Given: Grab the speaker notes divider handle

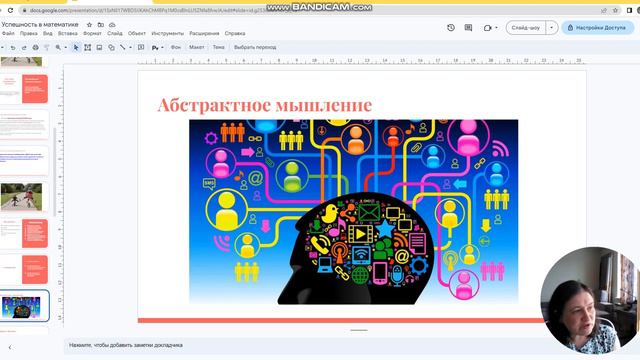Looking at the screenshot, I should click(x=359, y=330).
